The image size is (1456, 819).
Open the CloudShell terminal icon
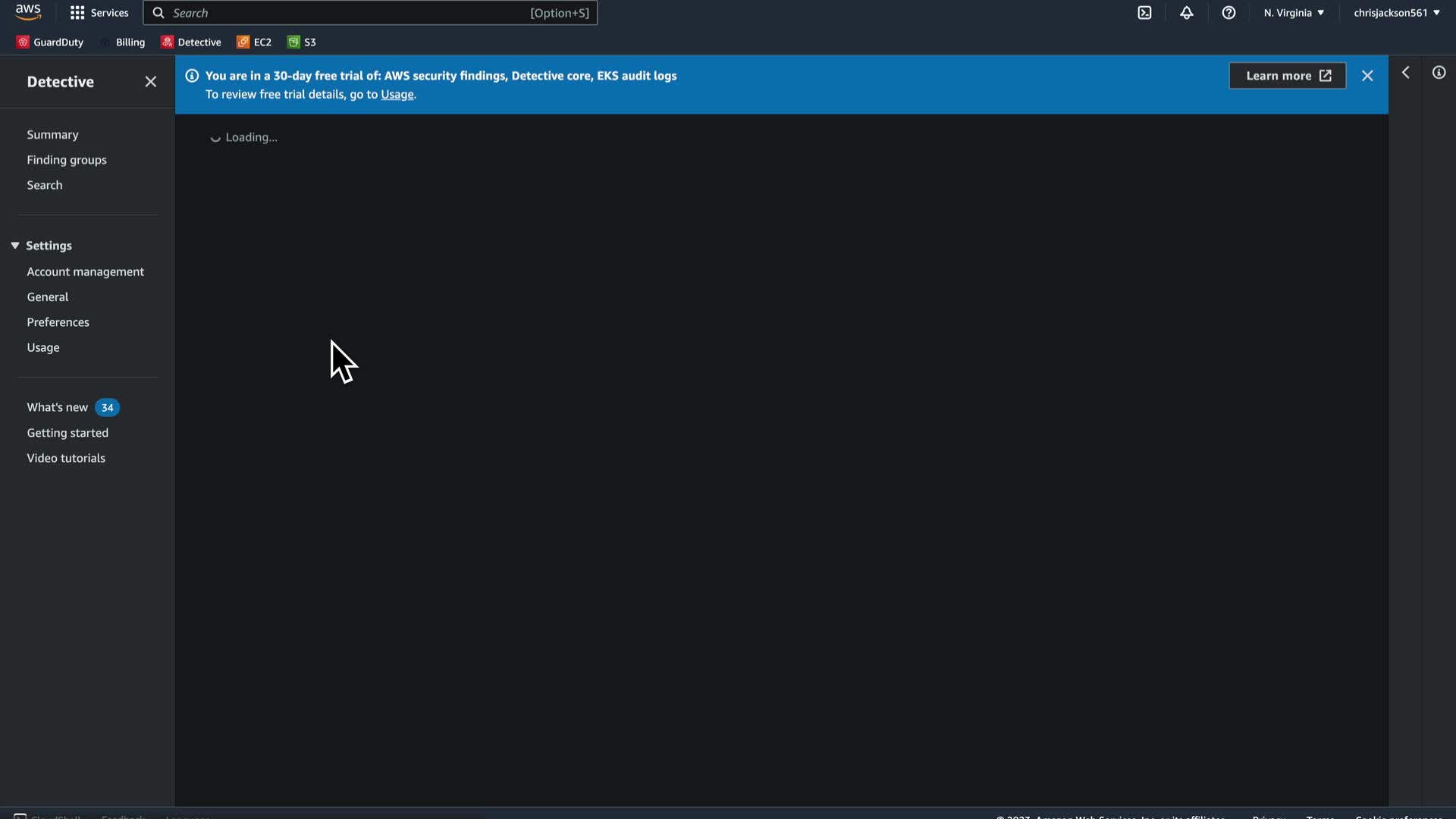[x=1144, y=13]
